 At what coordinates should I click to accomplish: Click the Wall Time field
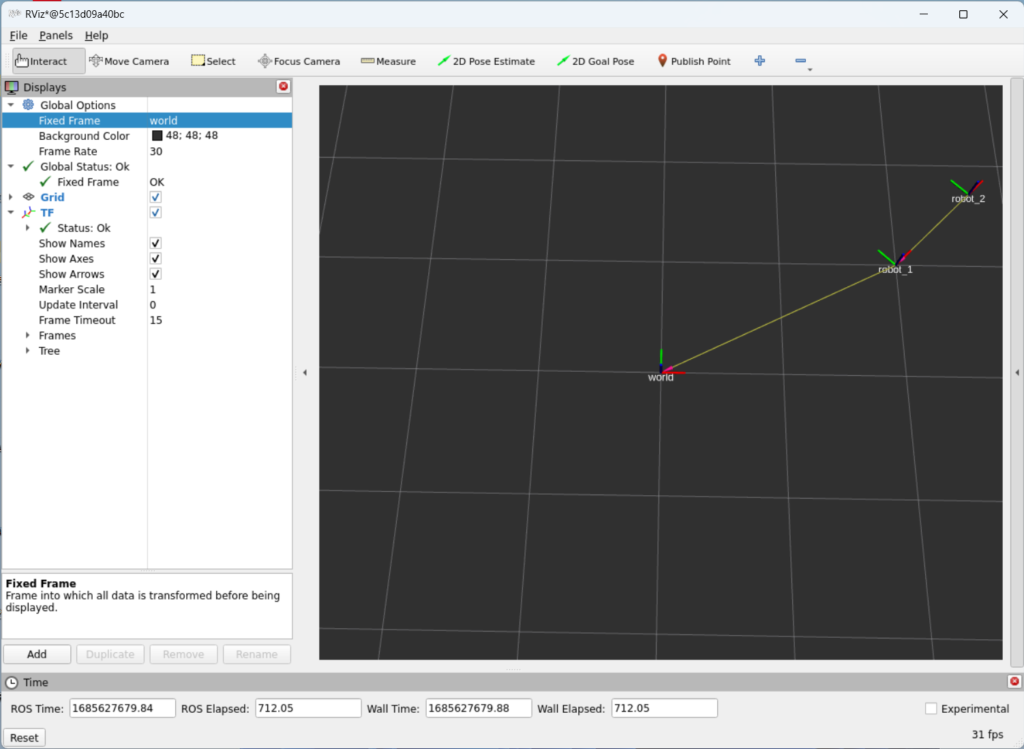478,708
